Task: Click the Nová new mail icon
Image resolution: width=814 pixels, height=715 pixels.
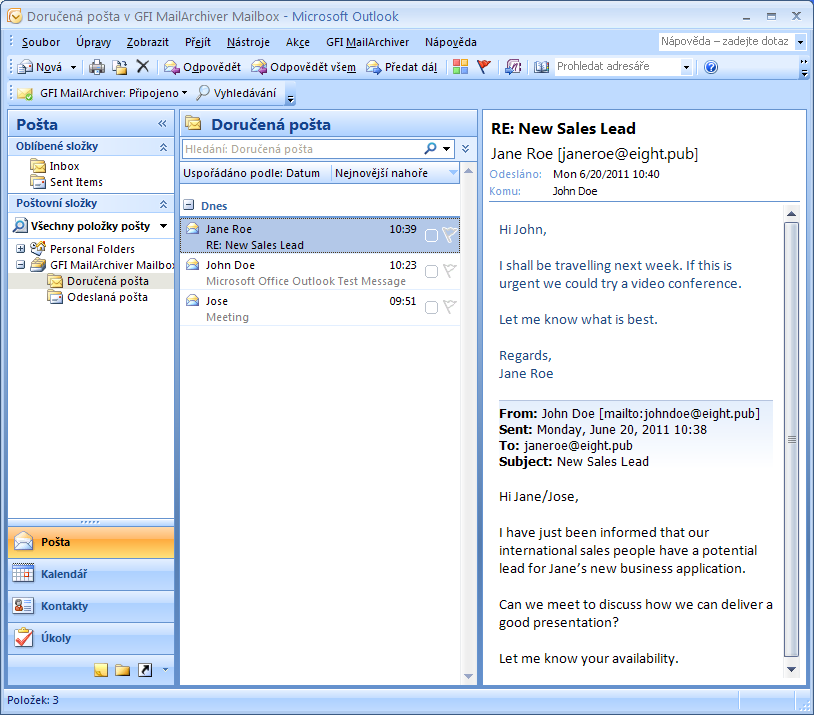Action: (39, 67)
